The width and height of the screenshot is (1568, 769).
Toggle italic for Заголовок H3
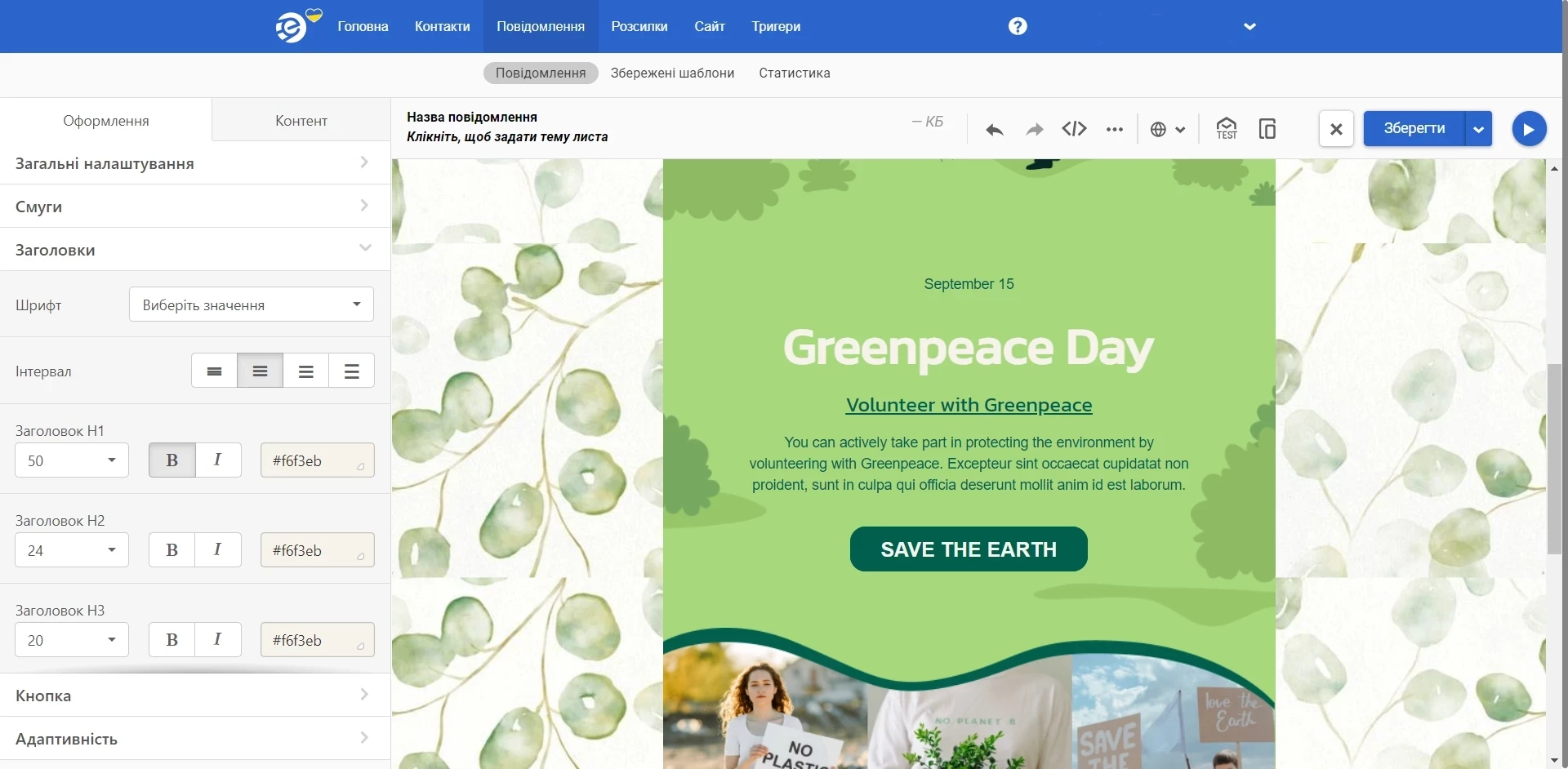tap(218, 640)
